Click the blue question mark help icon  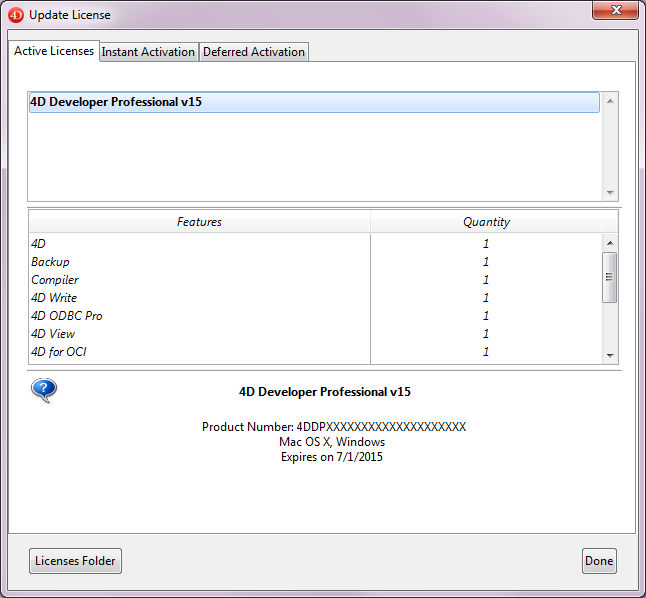[x=44, y=390]
